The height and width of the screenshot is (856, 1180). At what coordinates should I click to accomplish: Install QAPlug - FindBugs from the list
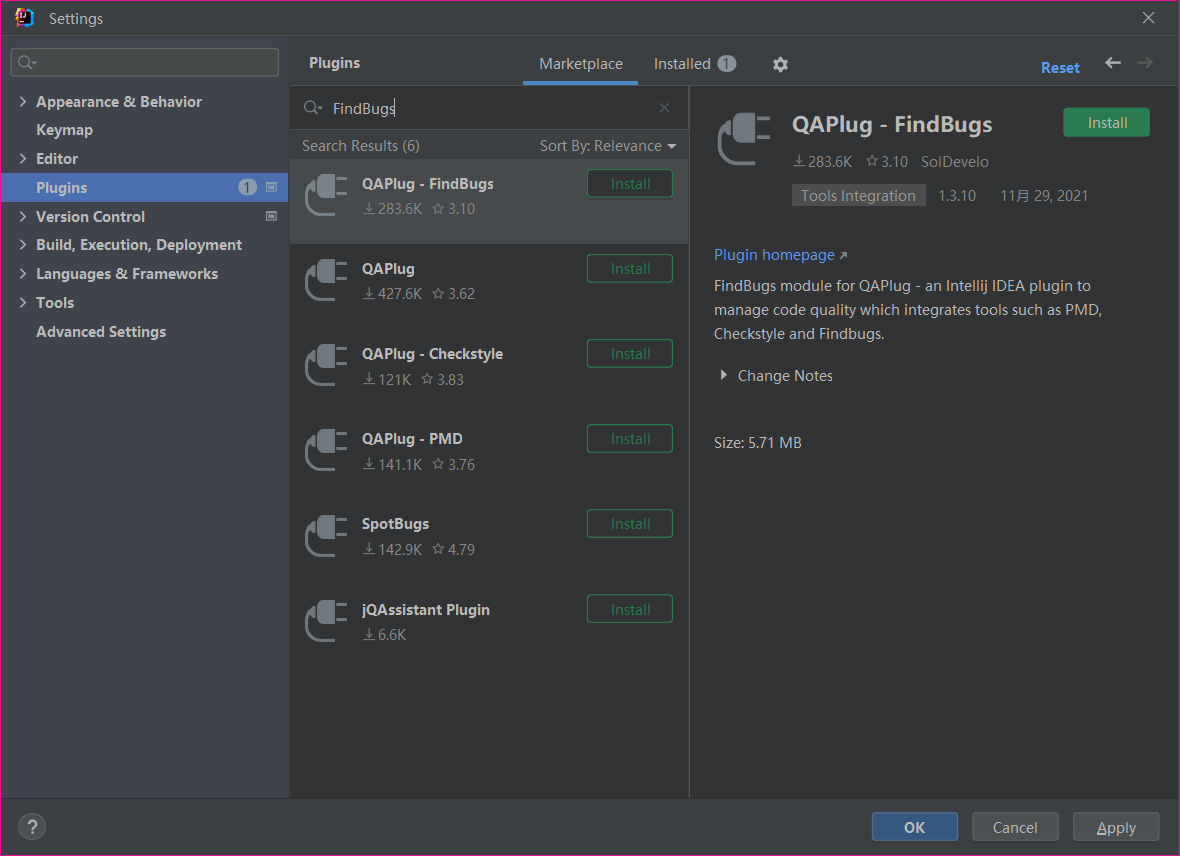630,184
